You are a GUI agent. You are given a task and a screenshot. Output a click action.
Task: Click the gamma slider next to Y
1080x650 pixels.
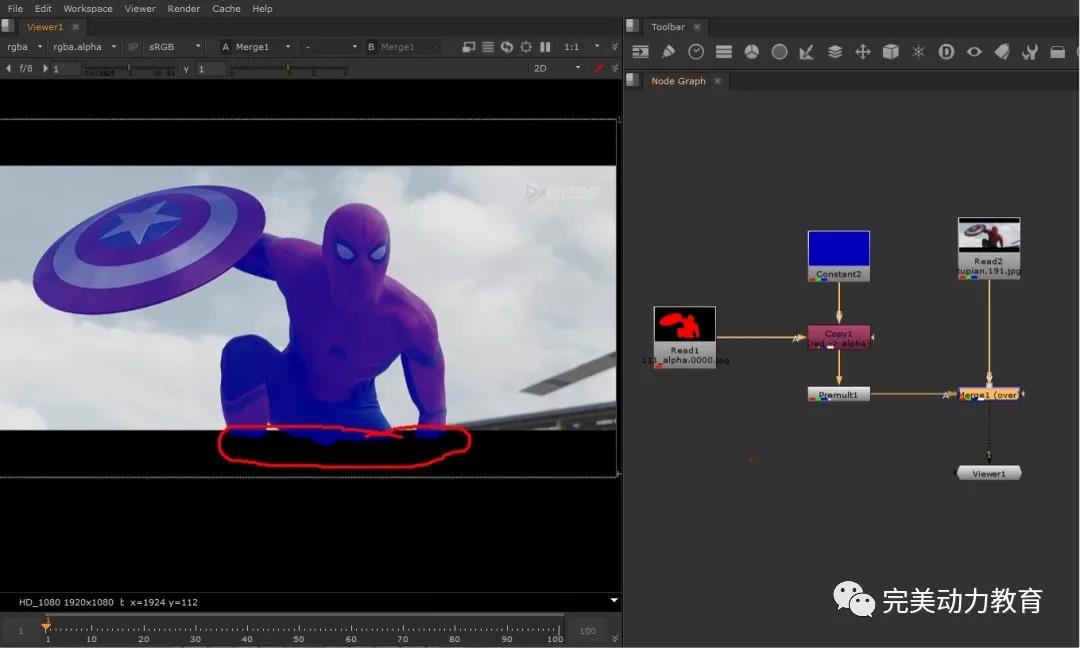coord(289,68)
